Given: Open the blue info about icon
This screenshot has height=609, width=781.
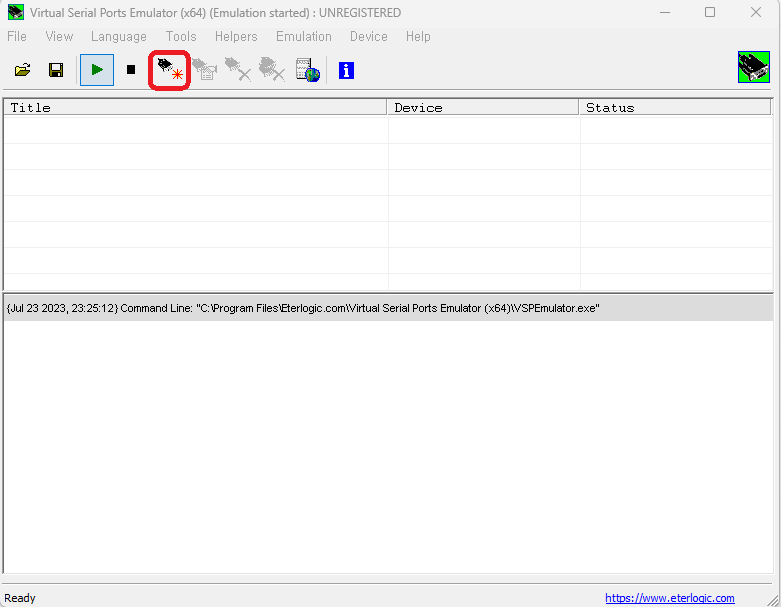Looking at the screenshot, I should click(347, 70).
